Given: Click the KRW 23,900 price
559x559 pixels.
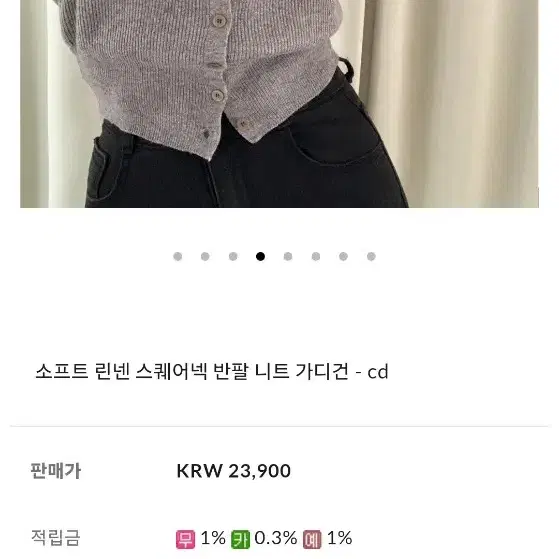Looking at the screenshot, I should pos(234,471).
